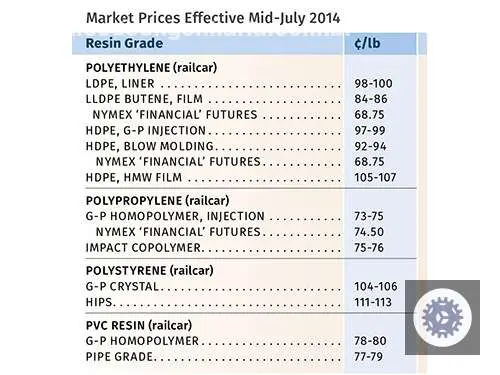Click the gear cube overlay icon

[x=442, y=317]
